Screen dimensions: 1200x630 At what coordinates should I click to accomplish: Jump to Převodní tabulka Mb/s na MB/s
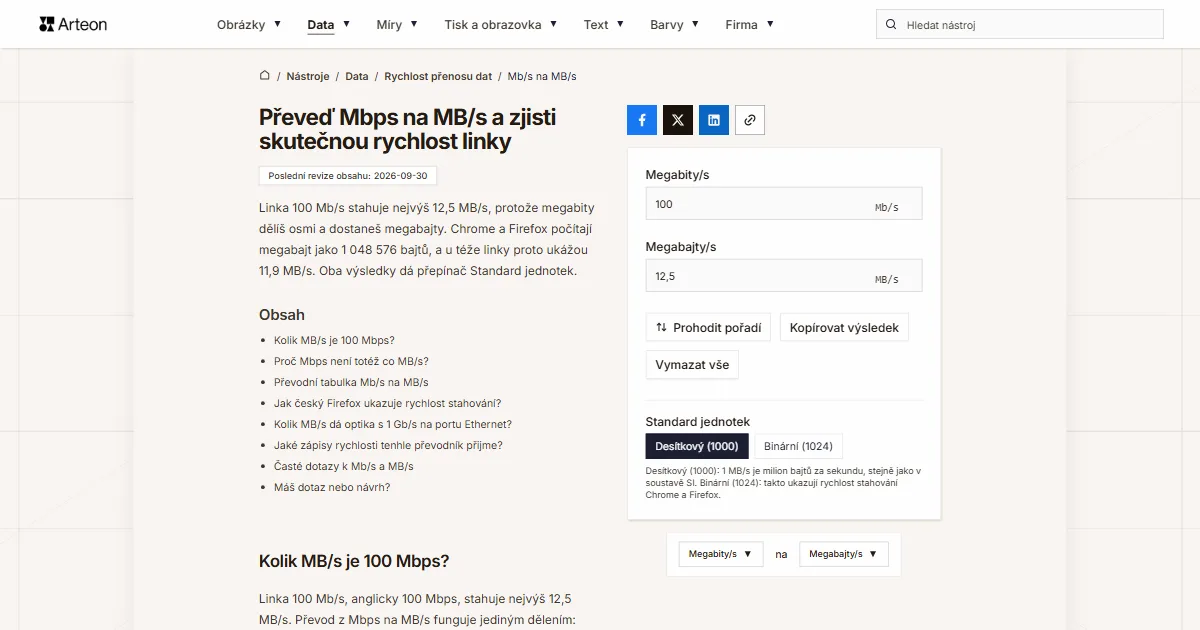[x=351, y=382]
